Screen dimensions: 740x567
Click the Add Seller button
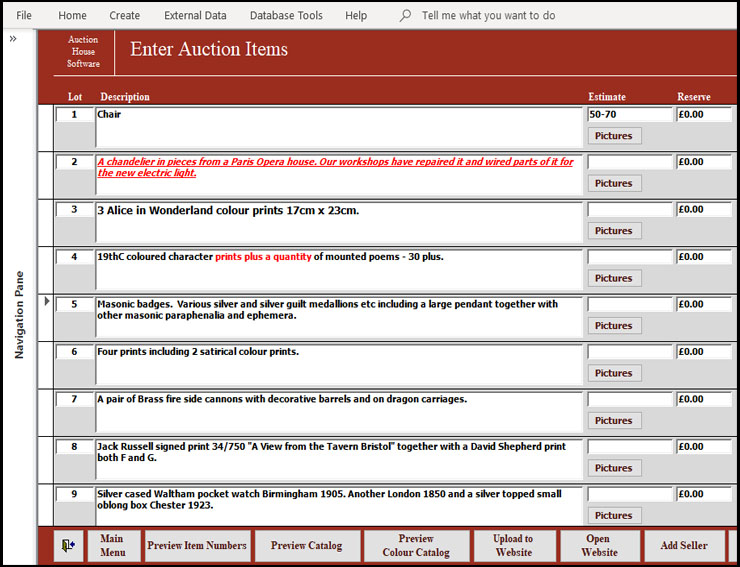tap(684, 546)
